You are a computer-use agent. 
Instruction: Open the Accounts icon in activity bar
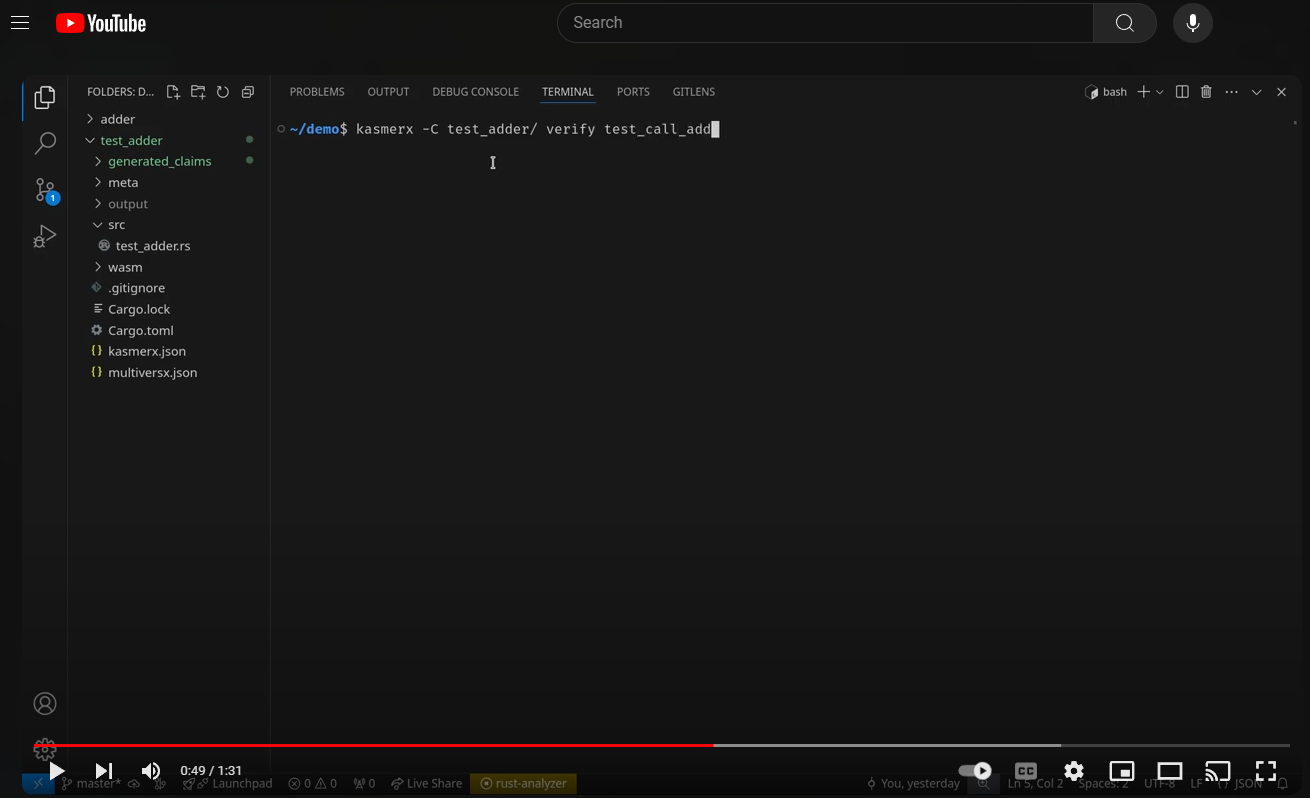pos(45,703)
